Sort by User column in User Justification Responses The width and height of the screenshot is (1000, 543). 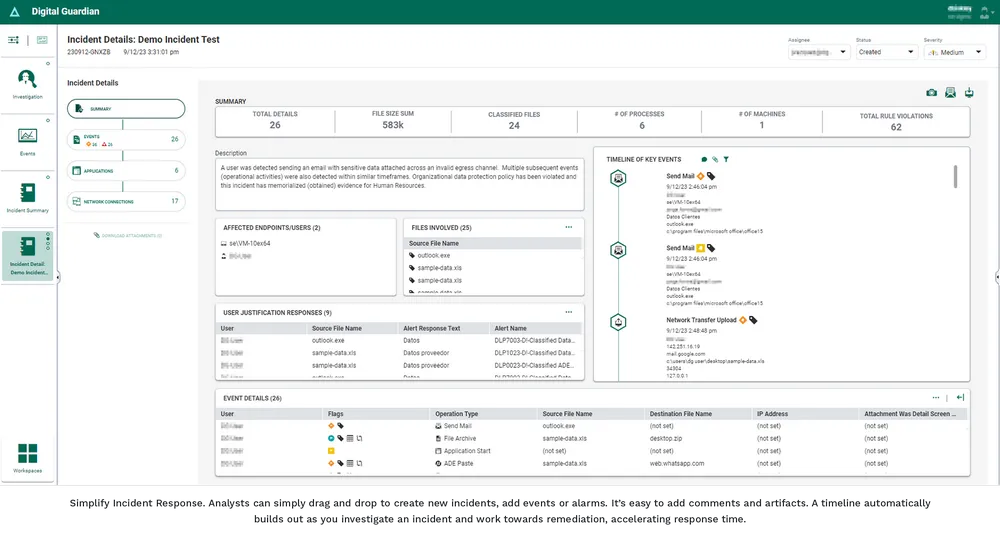[x=227, y=328]
